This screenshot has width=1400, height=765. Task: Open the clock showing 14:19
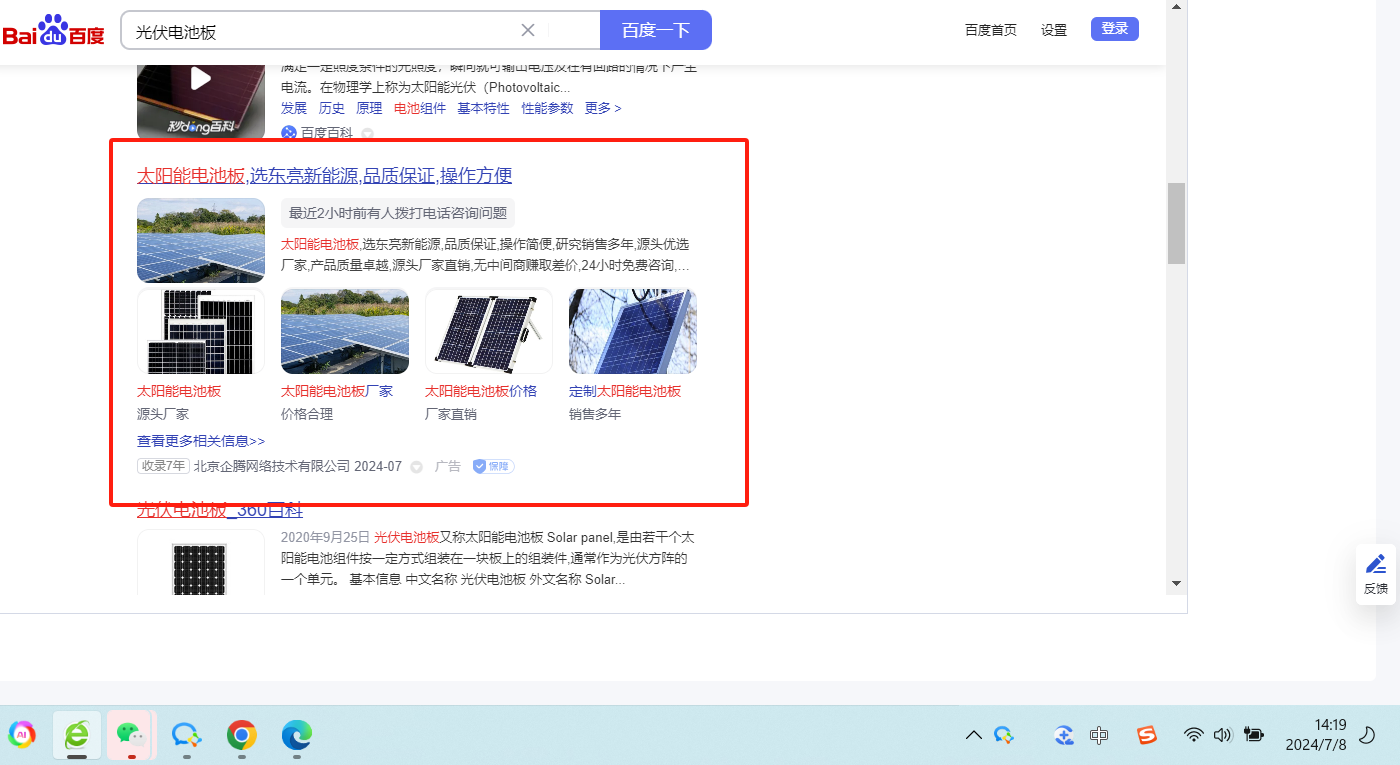[1316, 735]
